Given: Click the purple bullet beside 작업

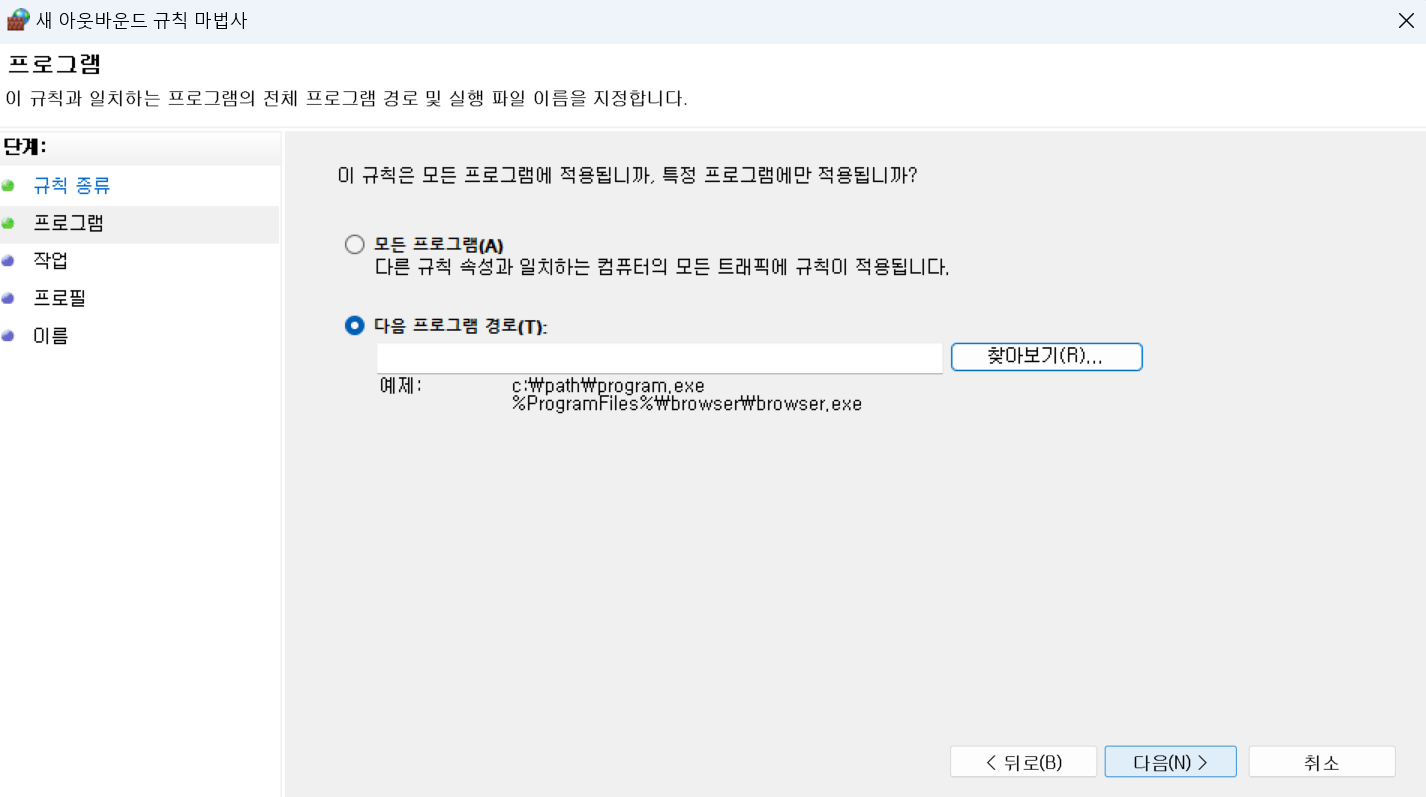Looking at the screenshot, I should 8,261.
